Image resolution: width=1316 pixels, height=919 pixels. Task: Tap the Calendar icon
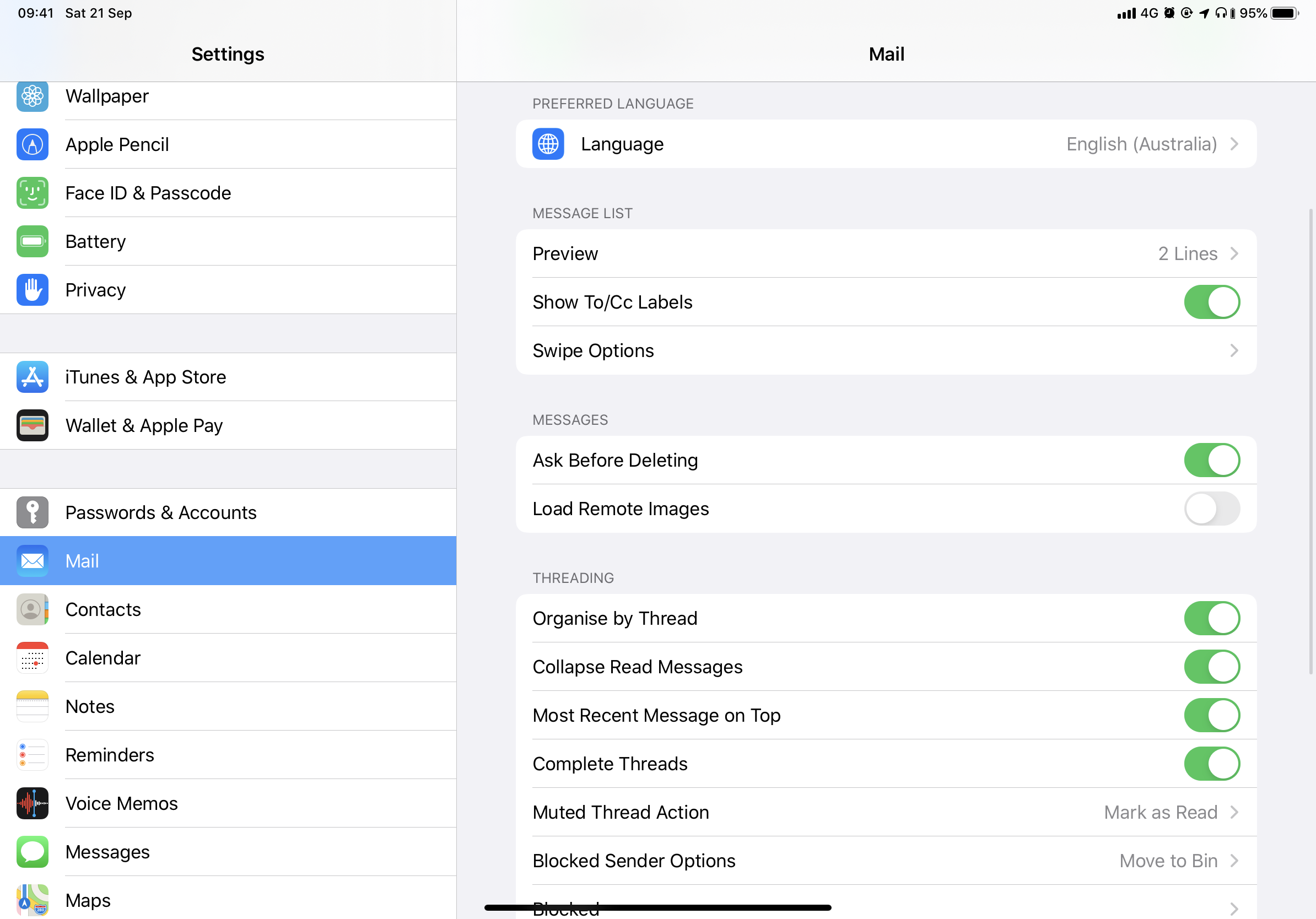32,658
